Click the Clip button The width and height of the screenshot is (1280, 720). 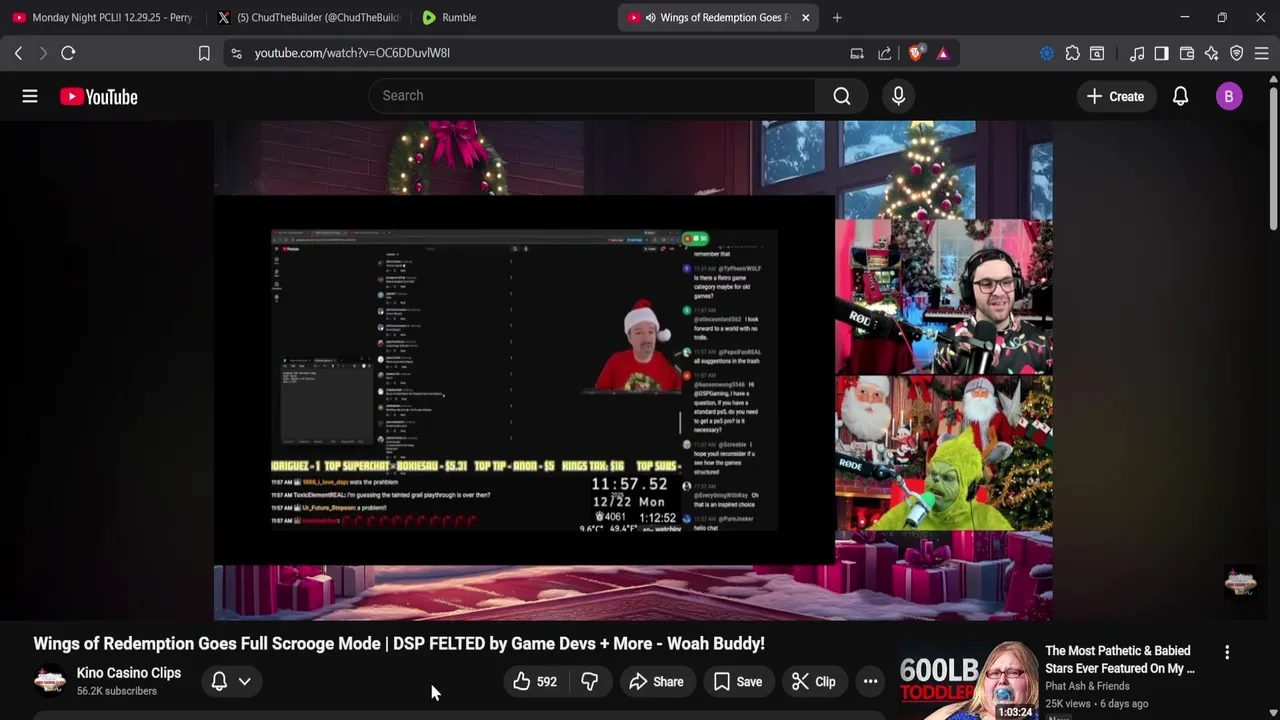[813, 682]
